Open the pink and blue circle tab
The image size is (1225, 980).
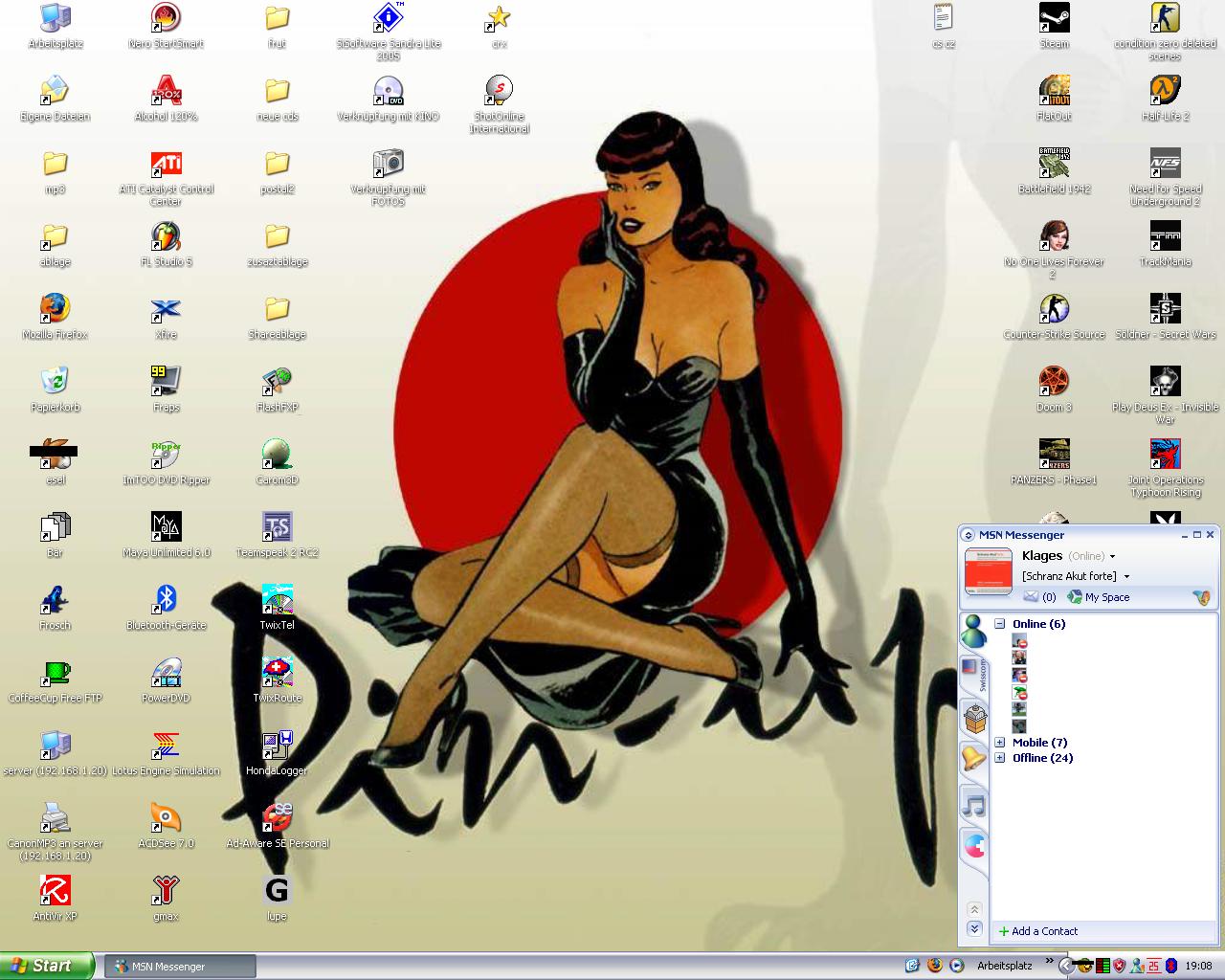coord(973,846)
